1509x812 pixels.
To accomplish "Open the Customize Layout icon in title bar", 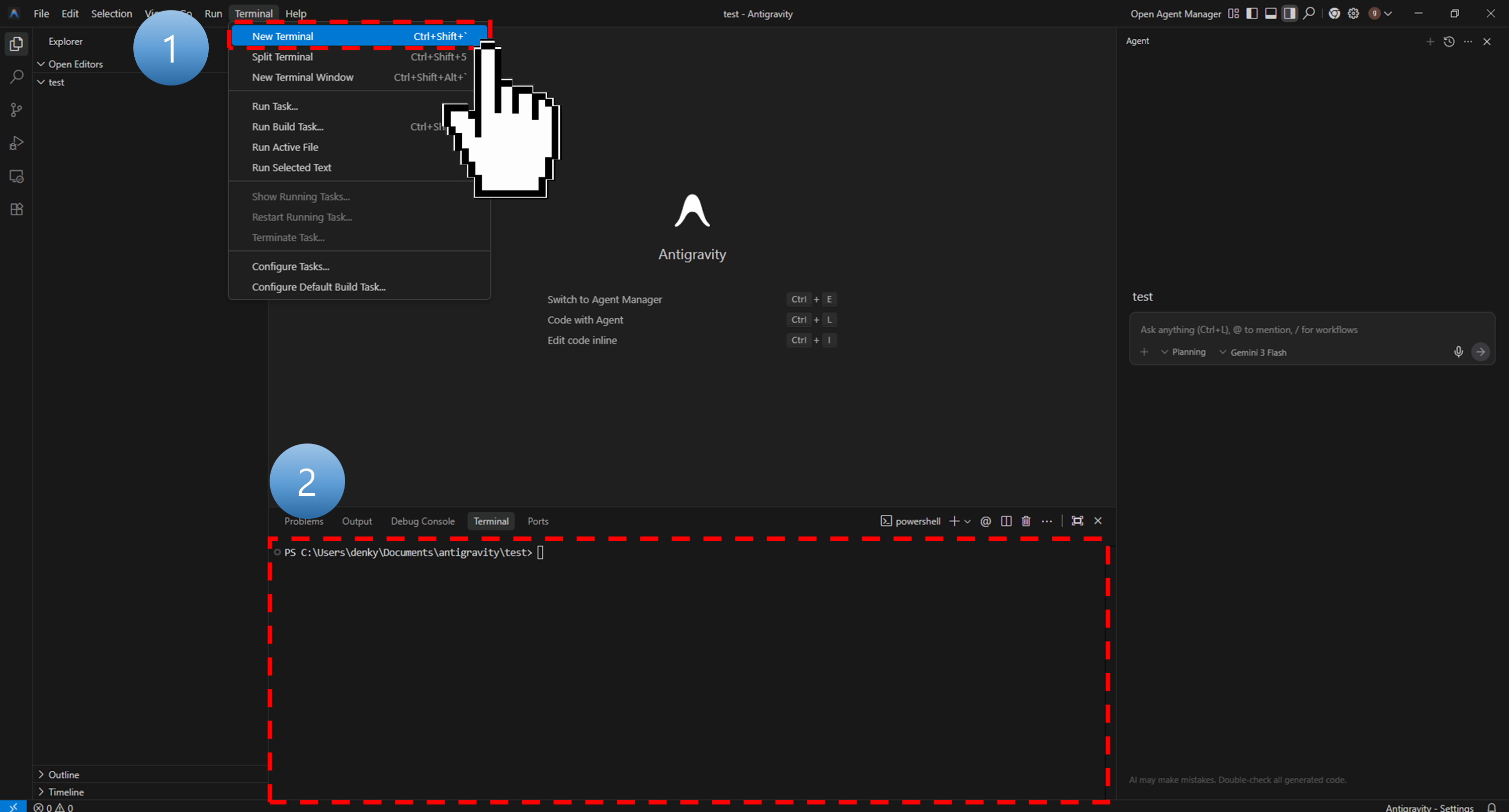I will (1233, 14).
